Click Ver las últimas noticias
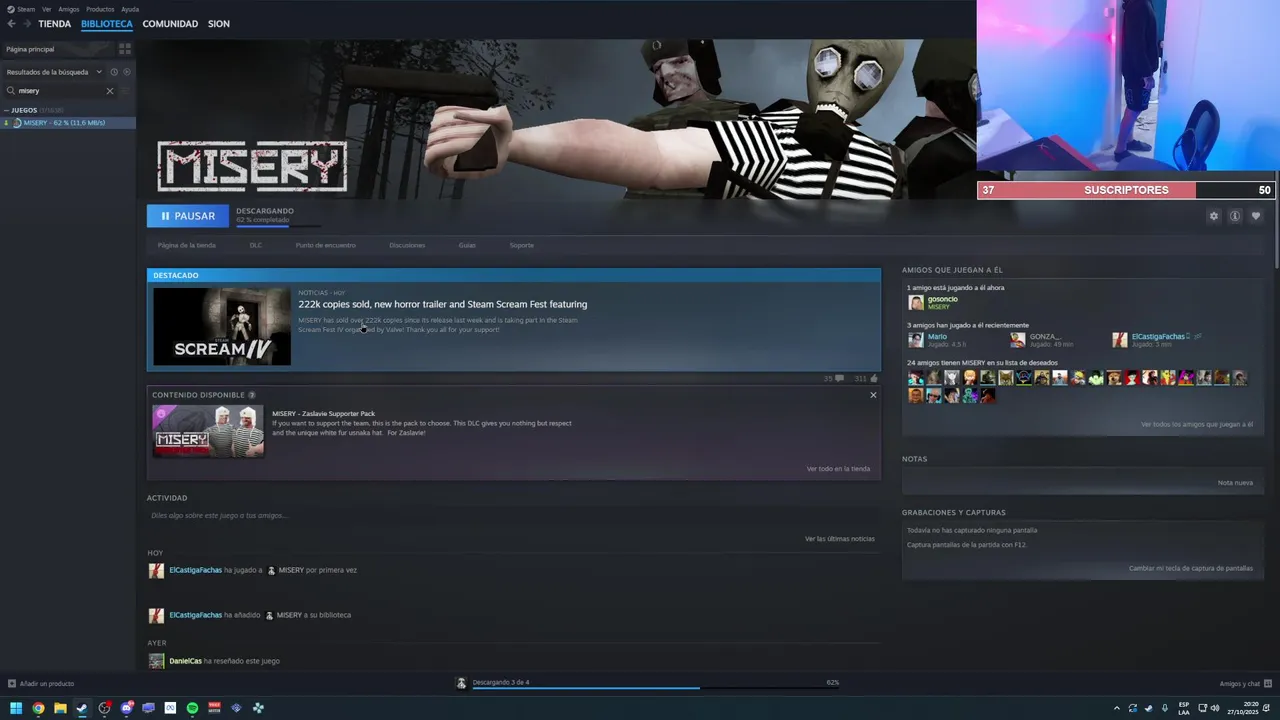 click(840, 539)
